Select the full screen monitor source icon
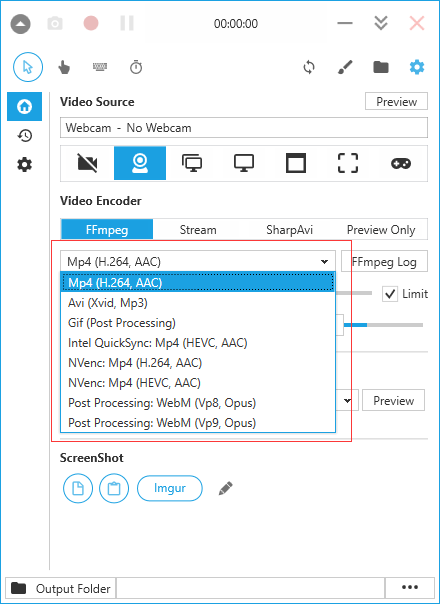This screenshot has width=440, height=604. tap(244, 163)
